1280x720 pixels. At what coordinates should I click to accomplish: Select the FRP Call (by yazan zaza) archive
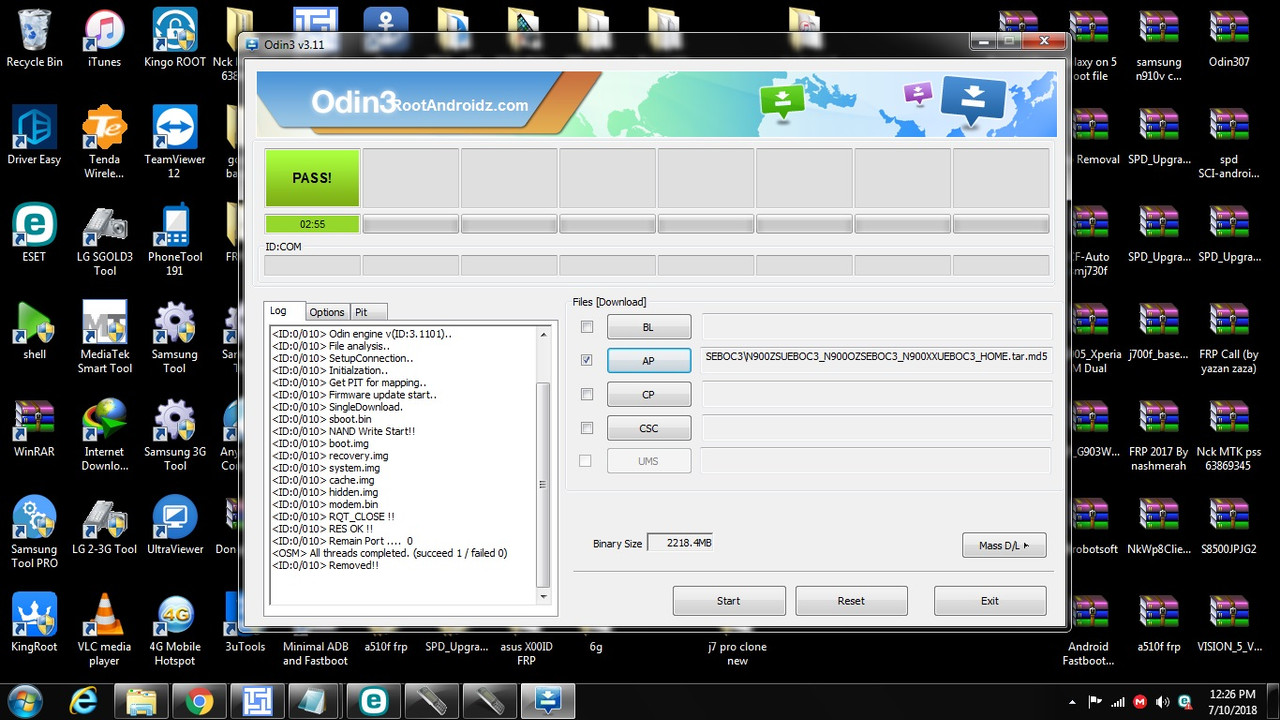click(1229, 337)
